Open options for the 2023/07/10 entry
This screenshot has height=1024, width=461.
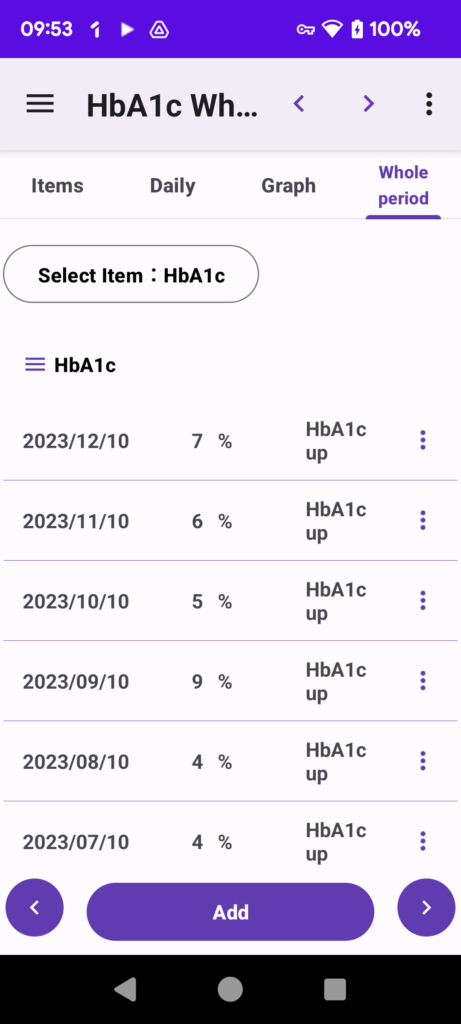[x=422, y=841]
